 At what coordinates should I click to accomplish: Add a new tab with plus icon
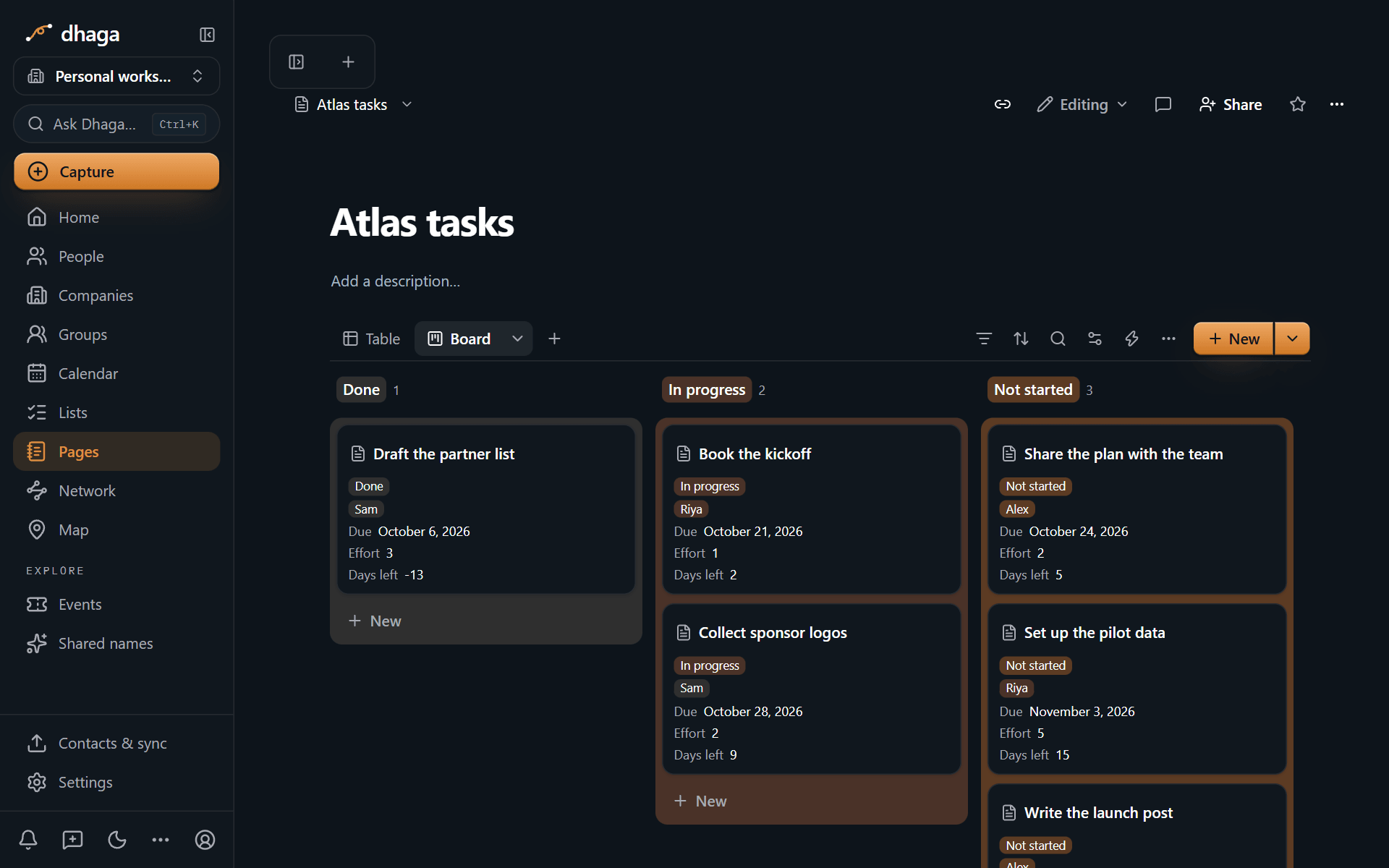coord(348,62)
